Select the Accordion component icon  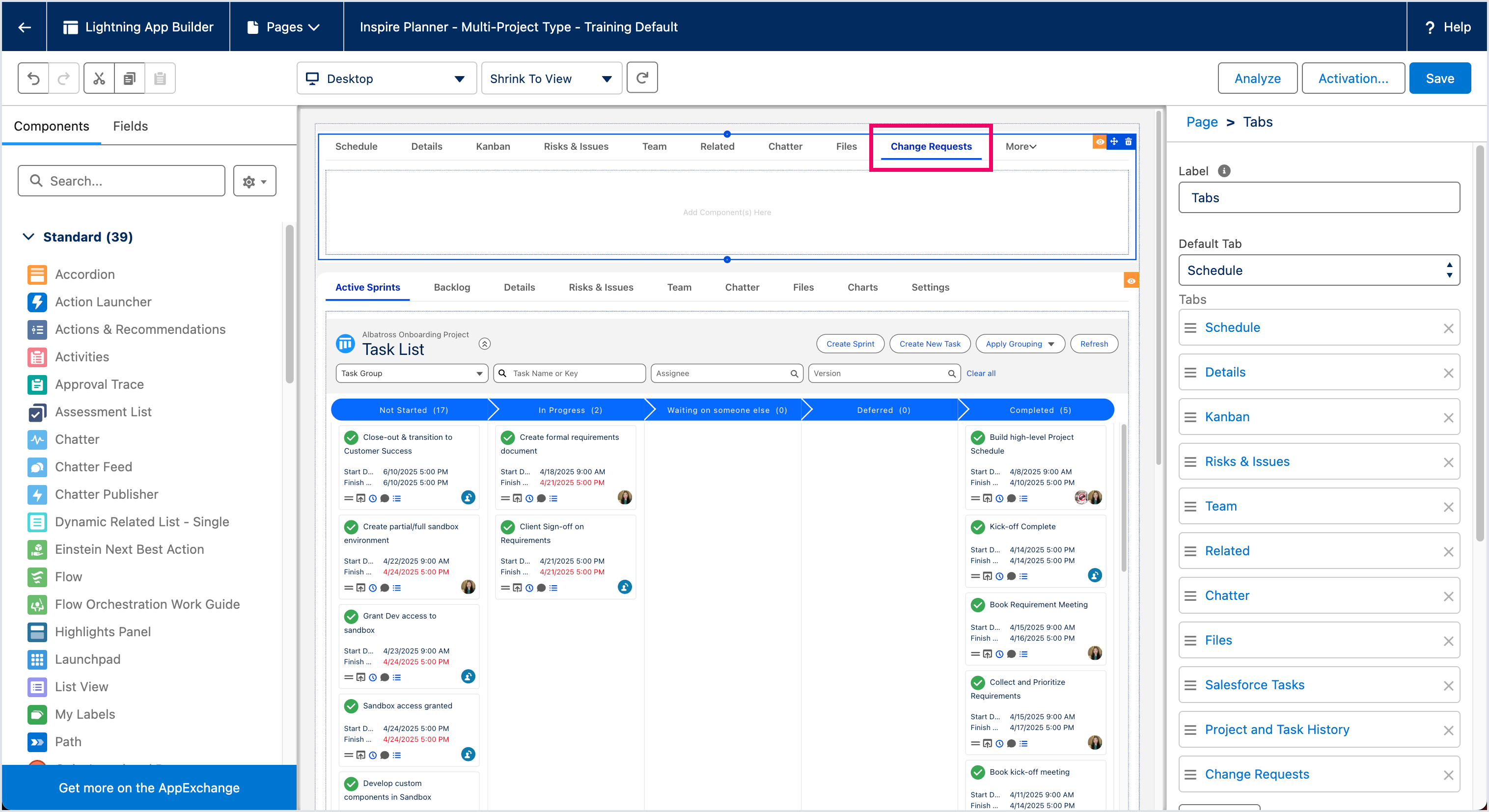coord(37,274)
